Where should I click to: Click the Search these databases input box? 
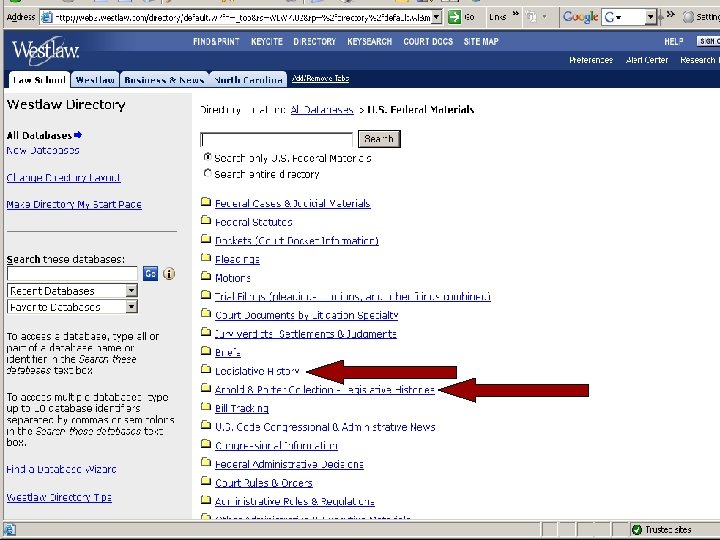tap(72, 274)
